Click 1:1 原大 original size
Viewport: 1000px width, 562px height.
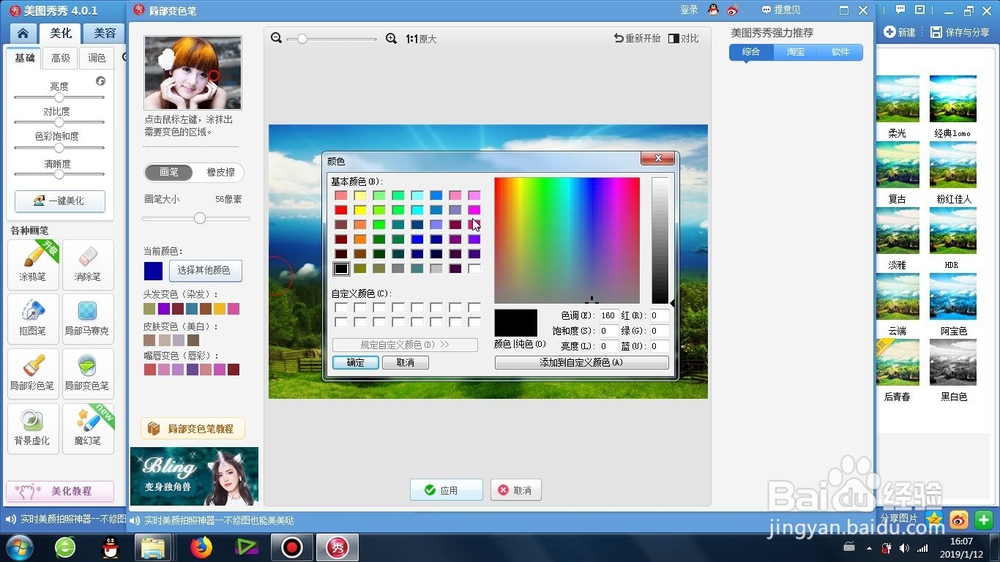[x=421, y=39]
